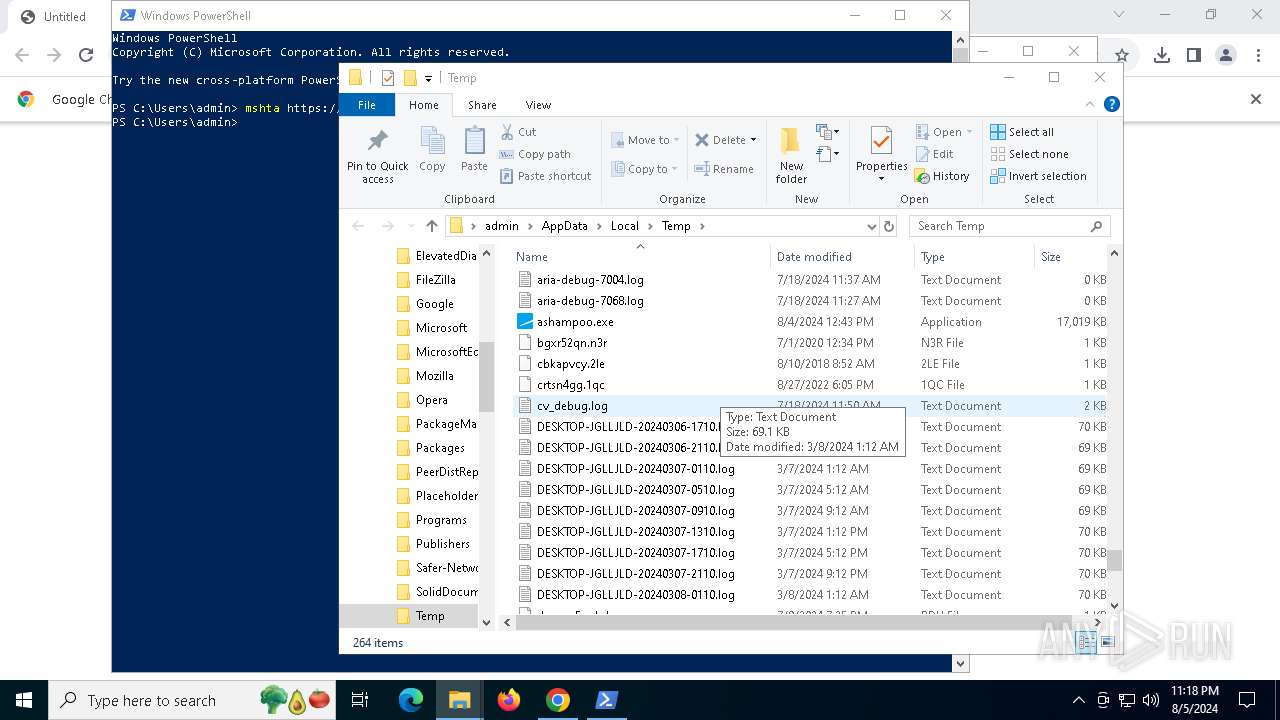Click the Refresh button beside address bar

coord(888,226)
